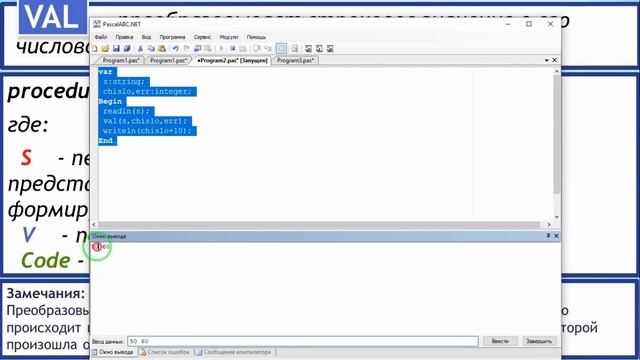Click the 'var' keyword line in code

pos(105,72)
